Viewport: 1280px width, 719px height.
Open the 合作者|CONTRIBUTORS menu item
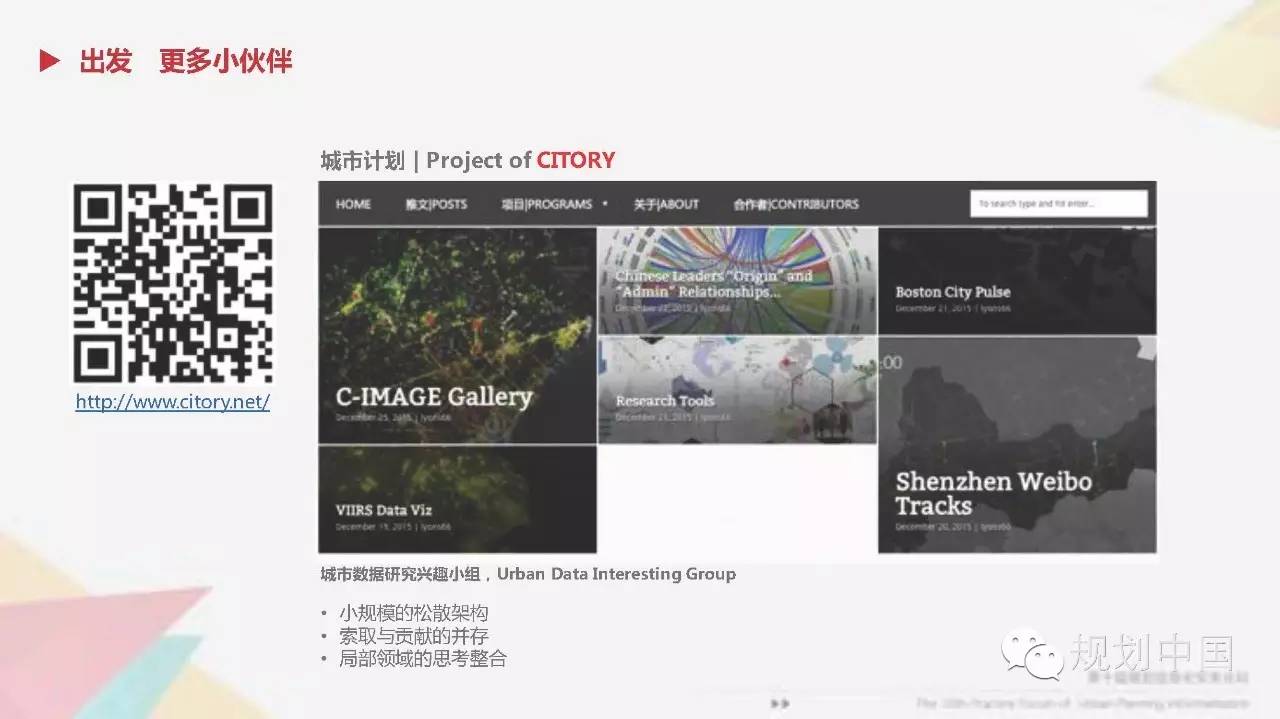point(795,204)
